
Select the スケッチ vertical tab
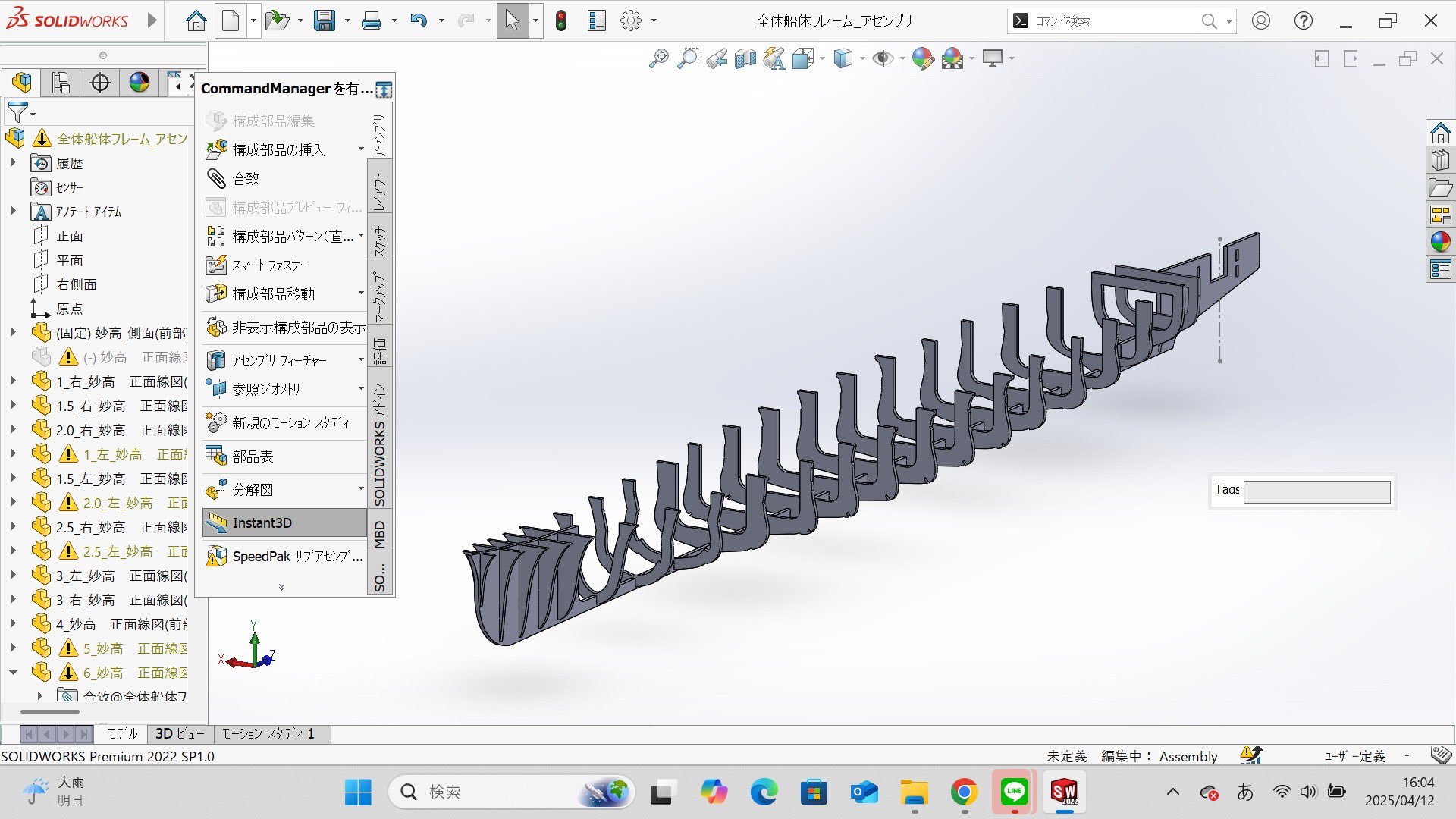[380, 240]
